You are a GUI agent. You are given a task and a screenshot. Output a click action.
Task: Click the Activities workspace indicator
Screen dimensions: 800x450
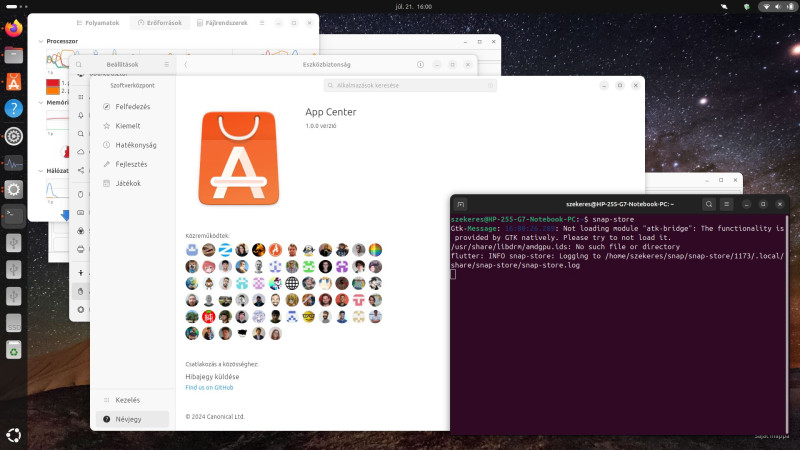[x=16, y=7]
